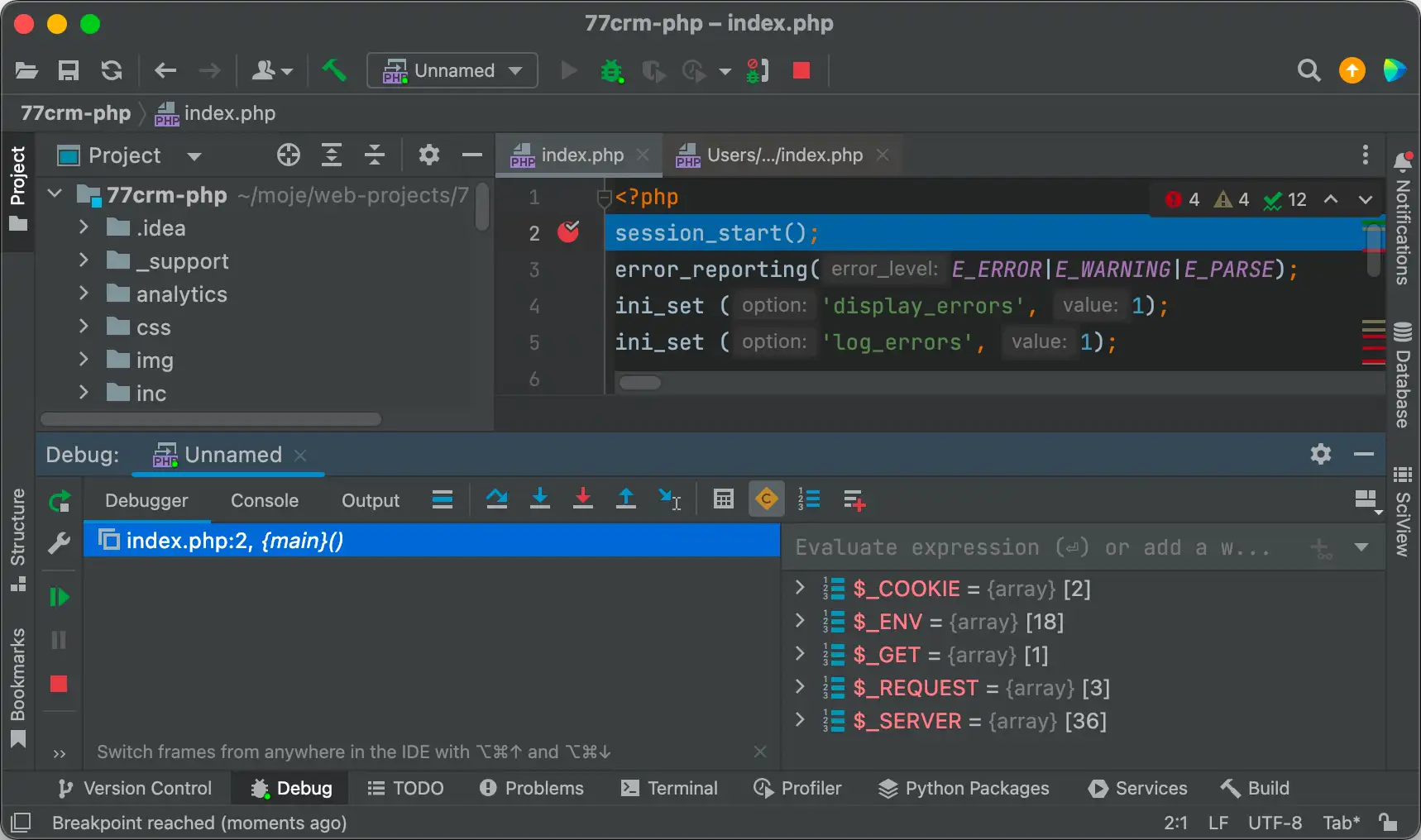Open Evaluate Expression via calculator icon

pos(723,499)
